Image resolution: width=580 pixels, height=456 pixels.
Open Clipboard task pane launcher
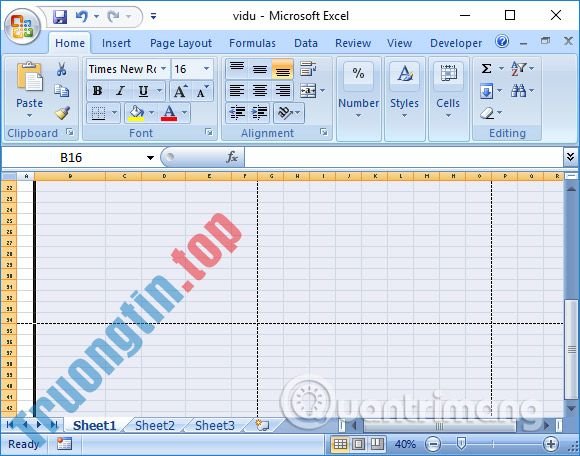point(70,132)
